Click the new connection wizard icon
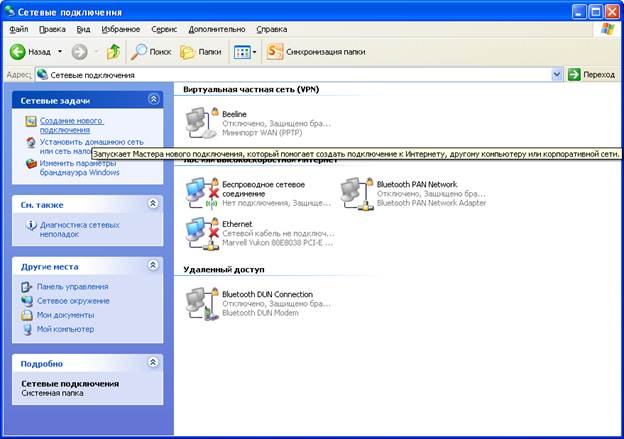624x439 pixels. (31, 121)
